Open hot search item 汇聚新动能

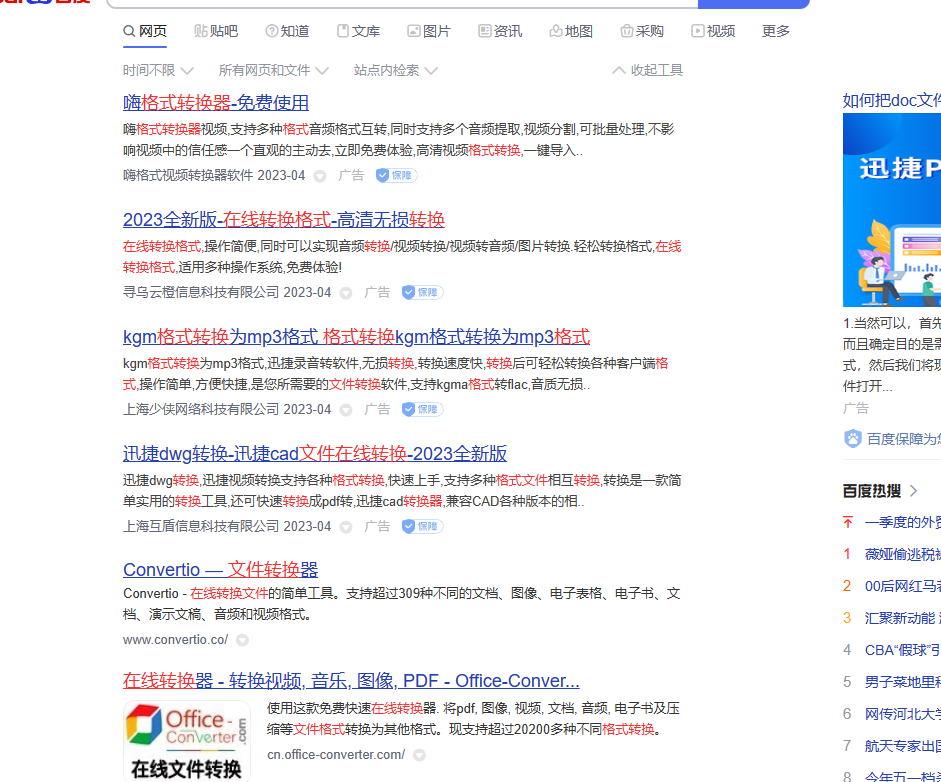pos(903,618)
